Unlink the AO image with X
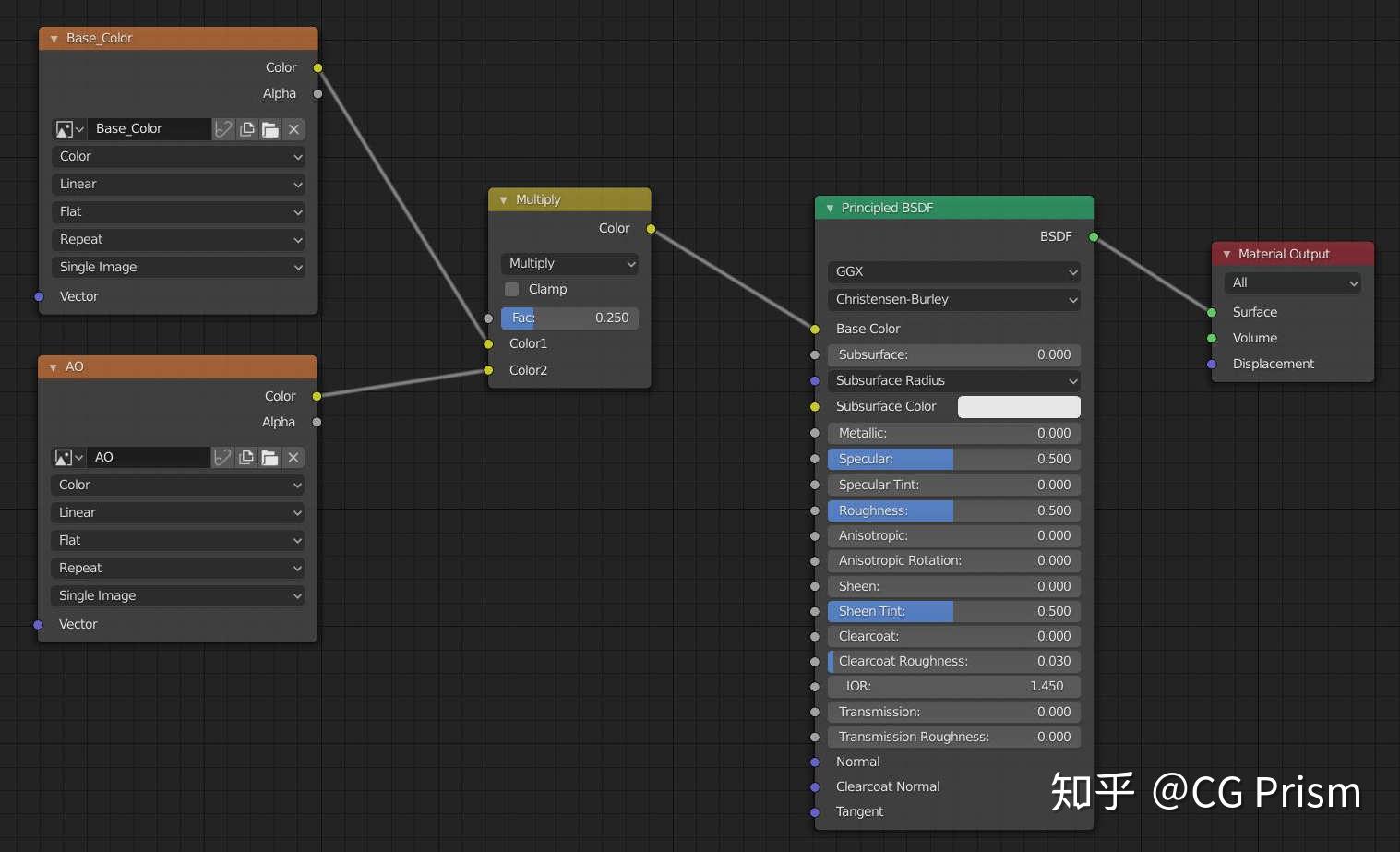This screenshot has width=1400, height=852. point(293,458)
